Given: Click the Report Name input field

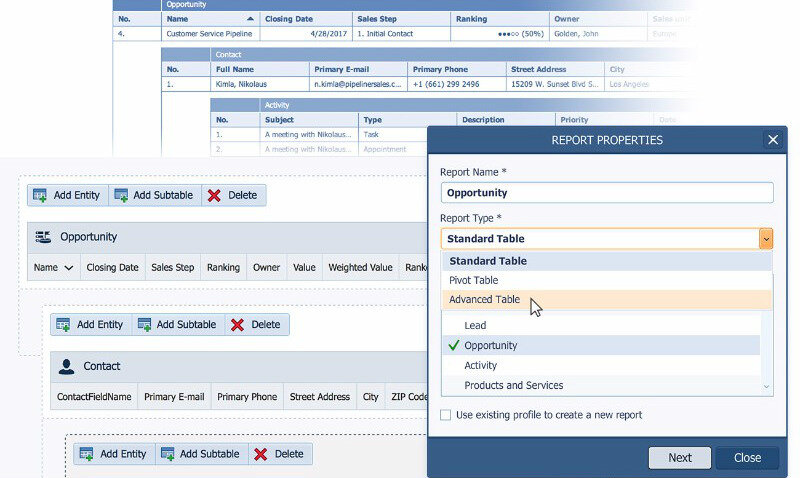Looking at the screenshot, I should (x=606, y=193).
